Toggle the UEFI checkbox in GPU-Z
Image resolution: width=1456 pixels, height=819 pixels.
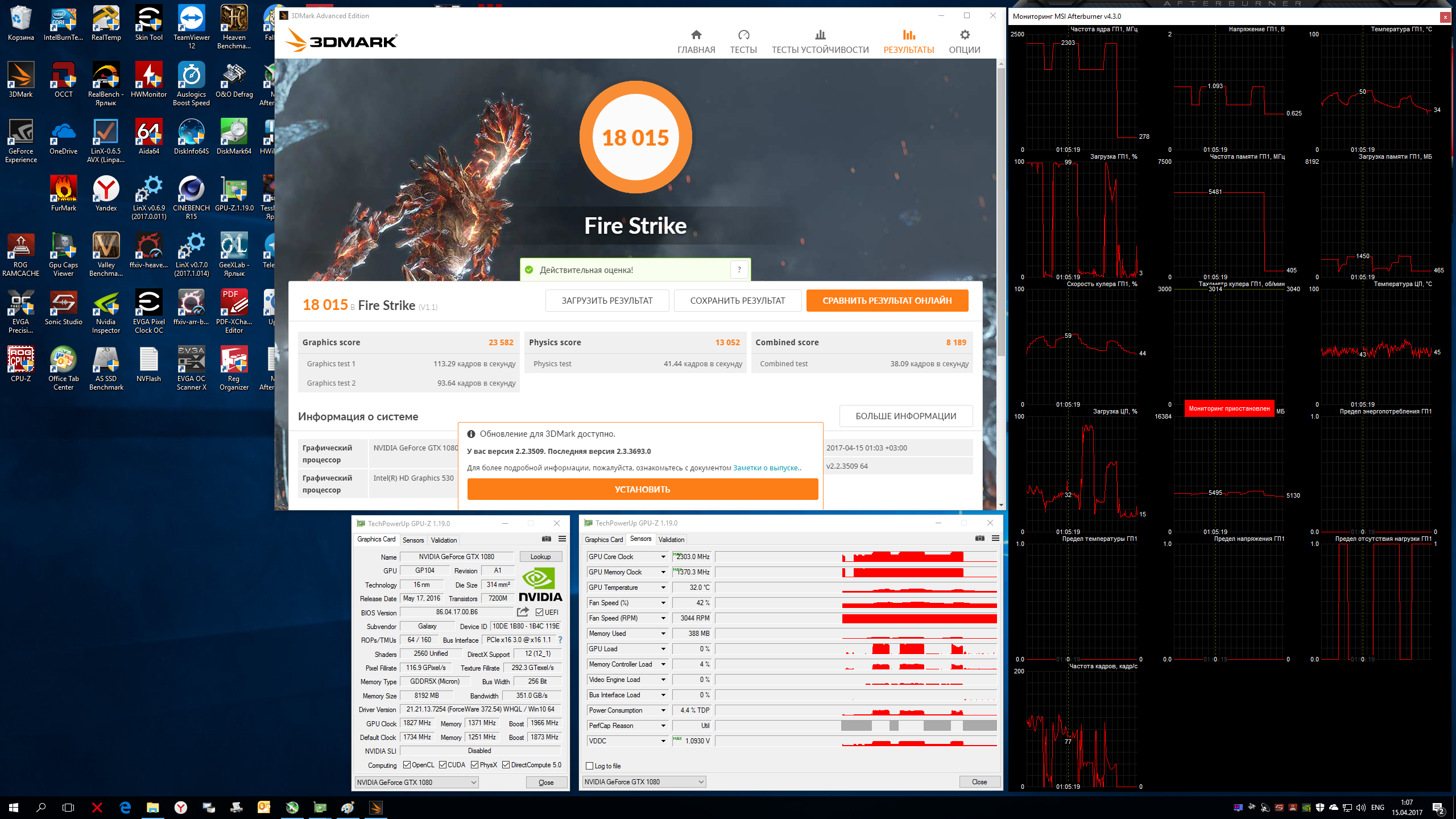point(539,613)
